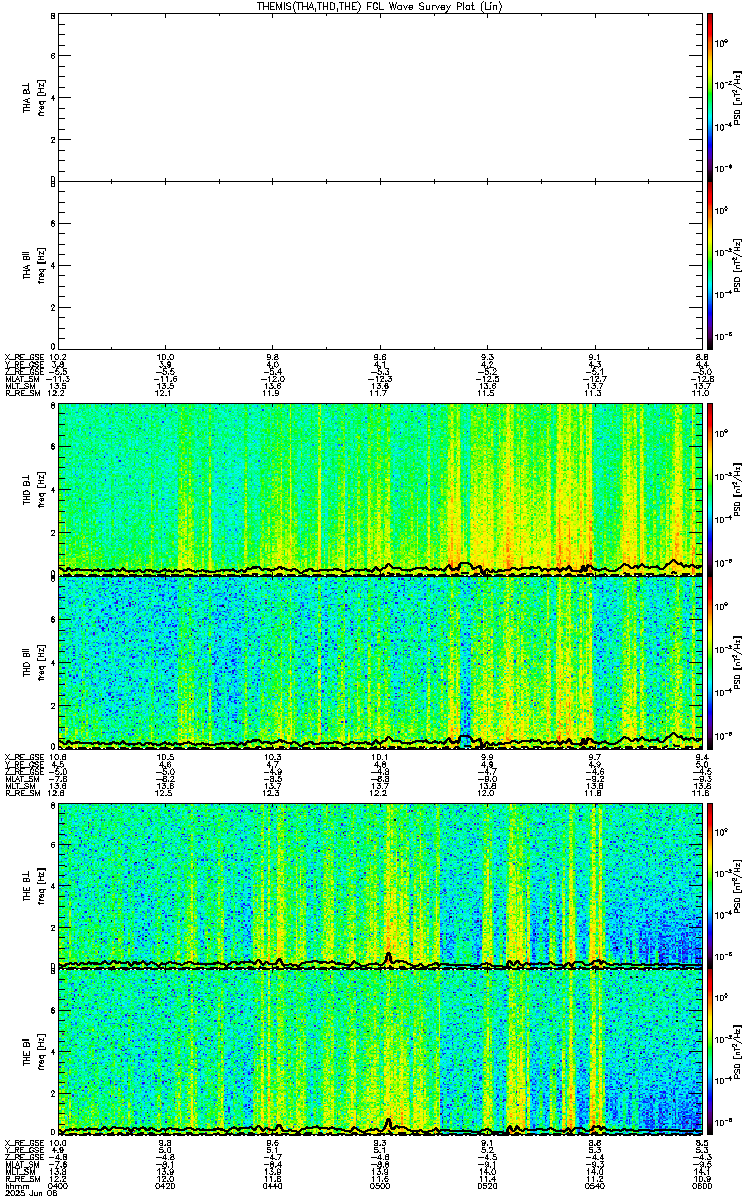Click the PSD color bar beside THE B-parallel panel
This screenshot has height=1200, width=750.
tap(709, 1052)
